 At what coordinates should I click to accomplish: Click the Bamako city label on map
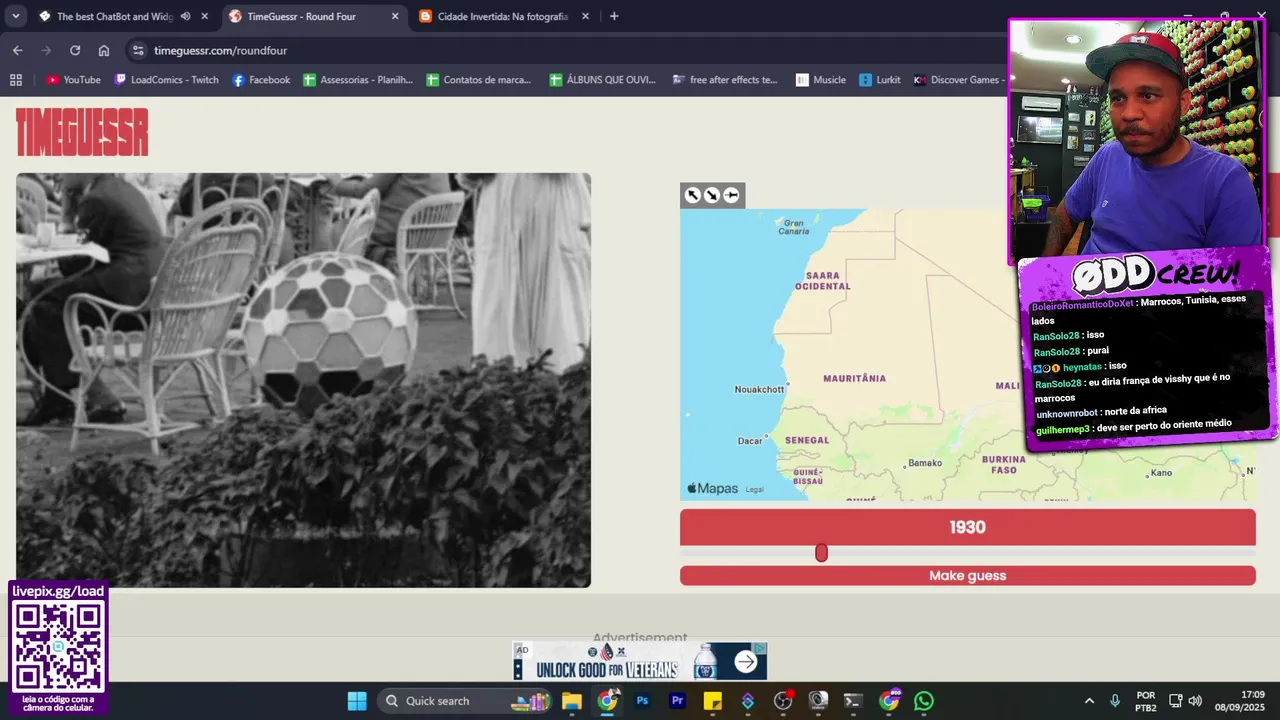pyautogui.click(x=925, y=463)
